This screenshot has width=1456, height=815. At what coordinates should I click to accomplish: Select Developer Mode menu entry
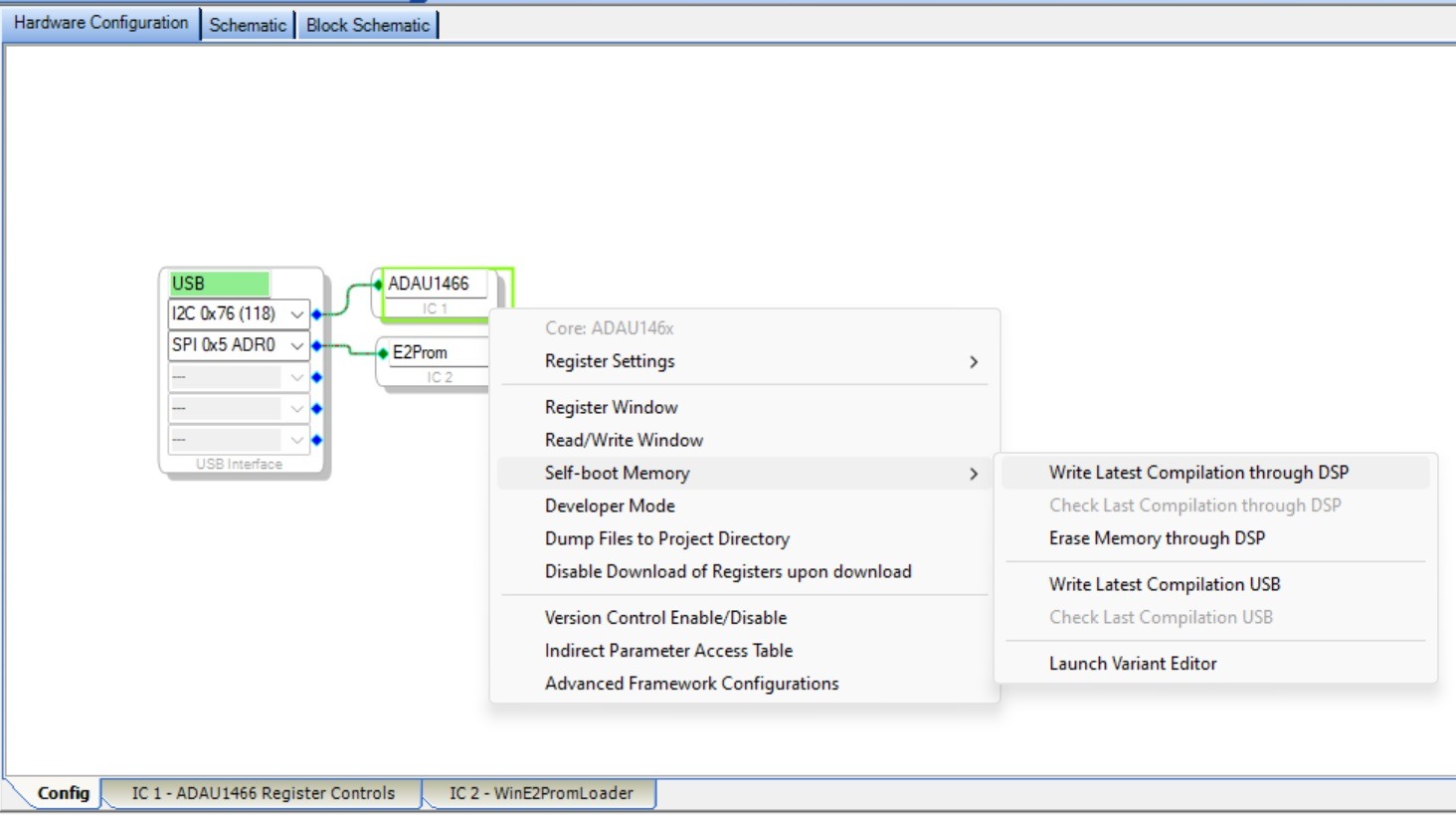744,506
